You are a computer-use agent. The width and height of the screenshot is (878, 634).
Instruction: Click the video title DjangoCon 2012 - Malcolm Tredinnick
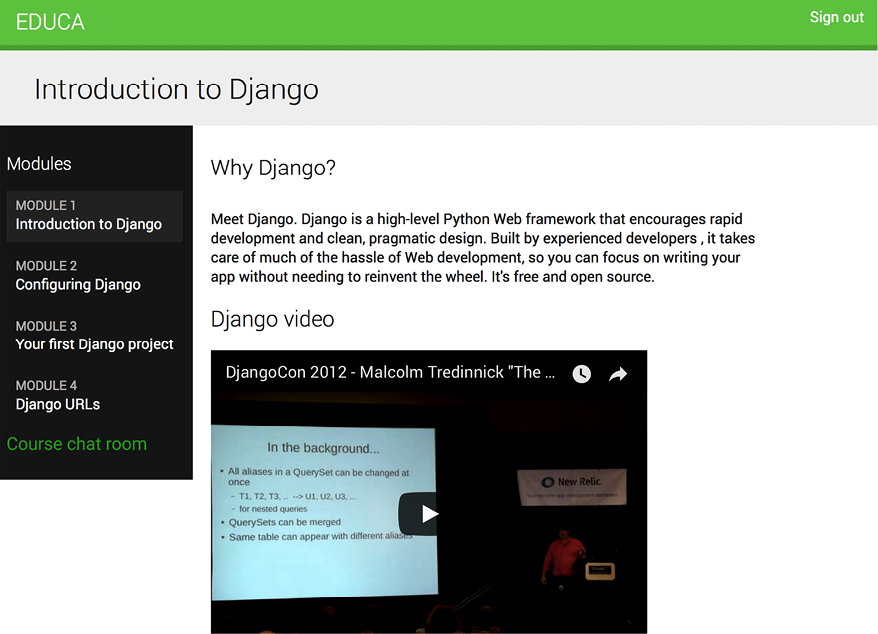(390, 372)
